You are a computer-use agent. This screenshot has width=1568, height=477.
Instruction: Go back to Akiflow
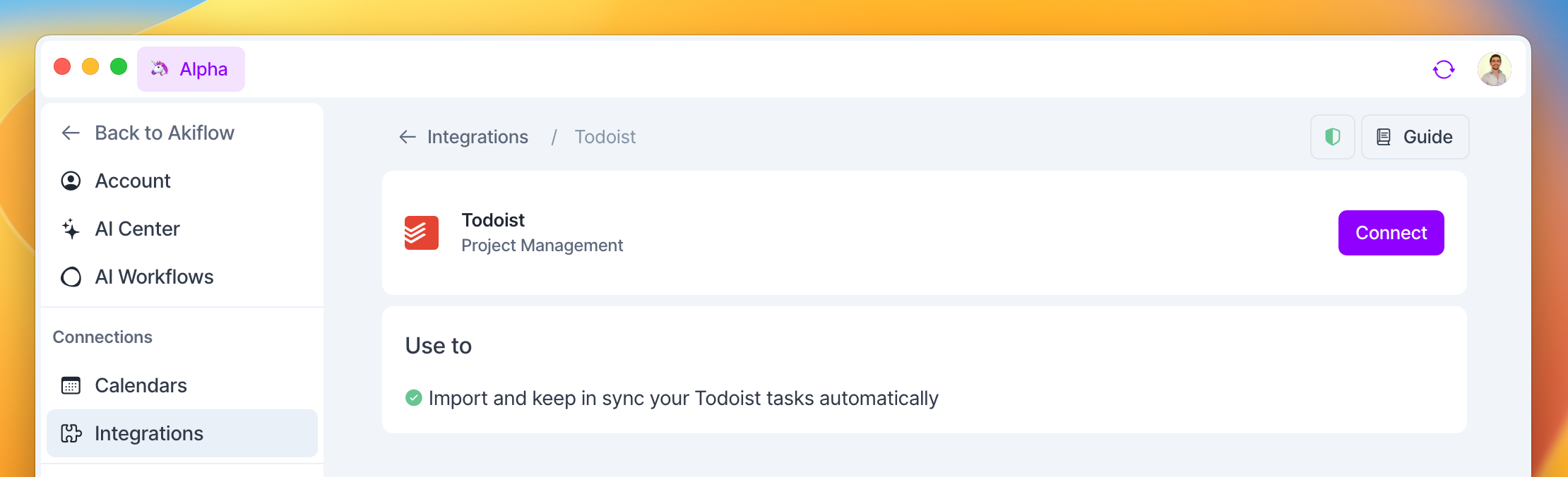pyautogui.click(x=148, y=133)
